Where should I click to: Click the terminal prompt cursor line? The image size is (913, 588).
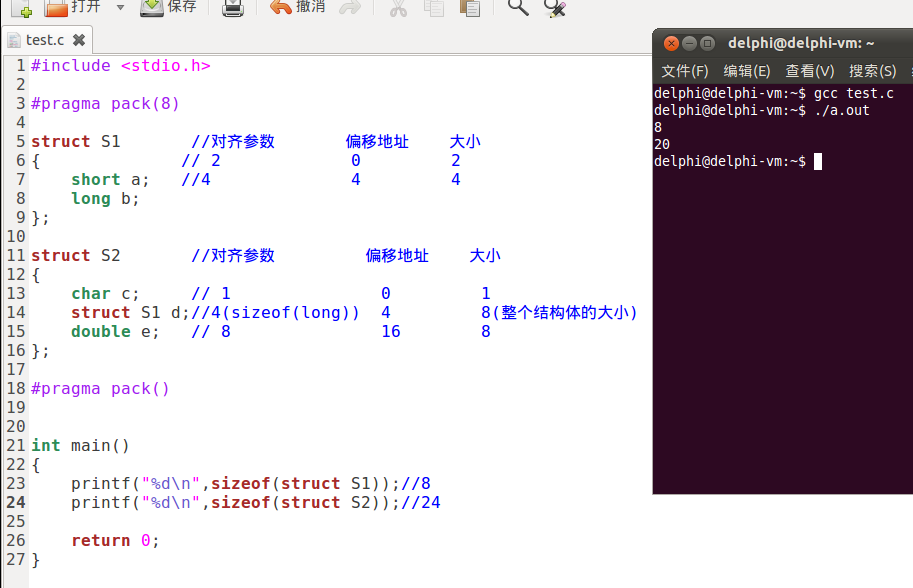point(738,161)
